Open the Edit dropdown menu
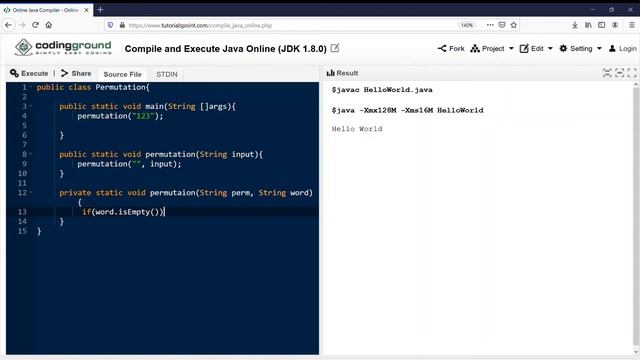640x360 pixels. [x=536, y=49]
